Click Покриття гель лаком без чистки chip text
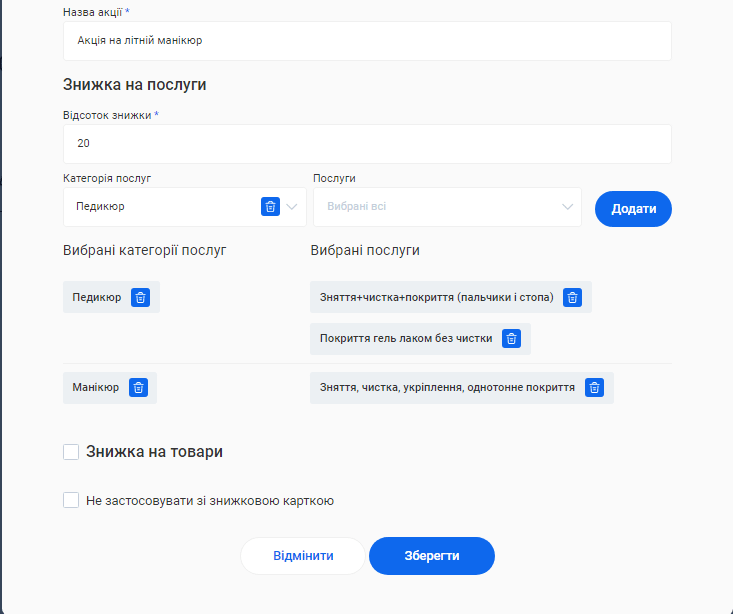This screenshot has height=614, width=733. coord(406,338)
